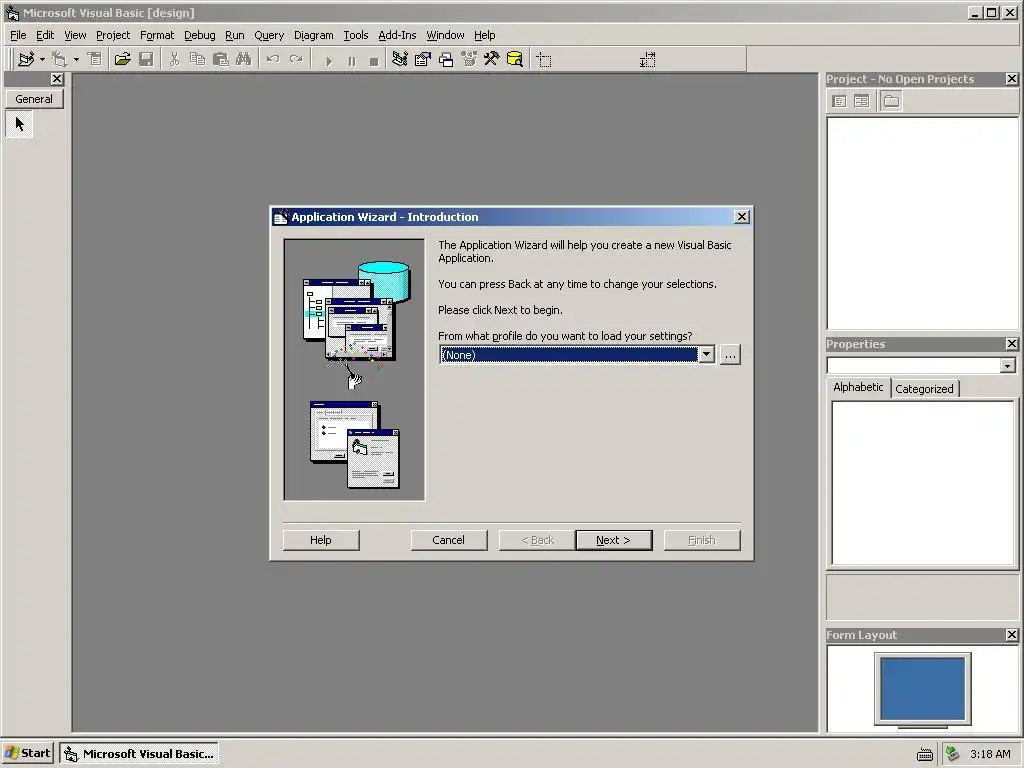Open the Tools menu

(355, 35)
